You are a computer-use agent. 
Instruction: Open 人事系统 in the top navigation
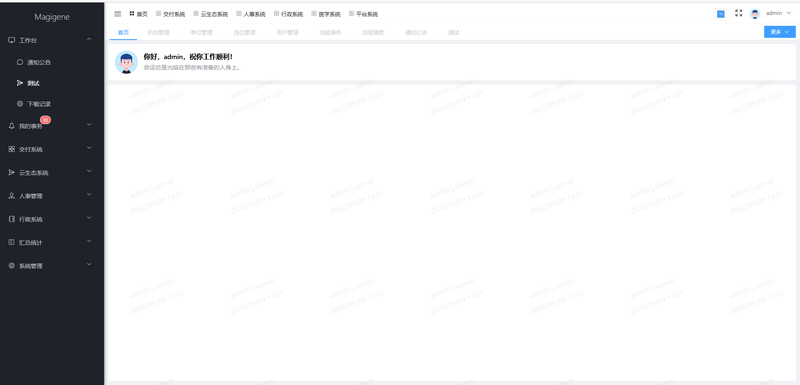click(251, 14)
